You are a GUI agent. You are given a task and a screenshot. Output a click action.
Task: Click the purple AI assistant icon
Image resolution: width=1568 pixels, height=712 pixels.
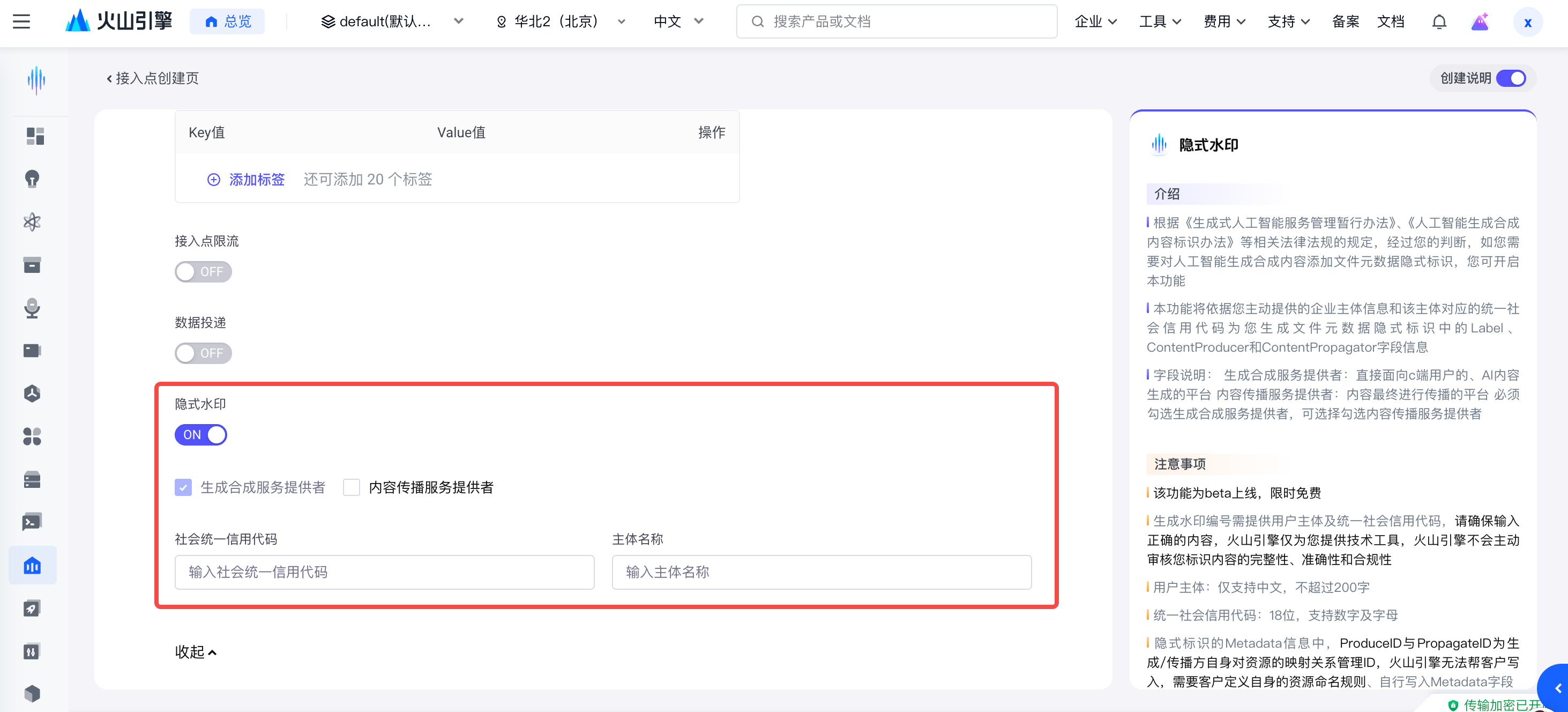1480,22
